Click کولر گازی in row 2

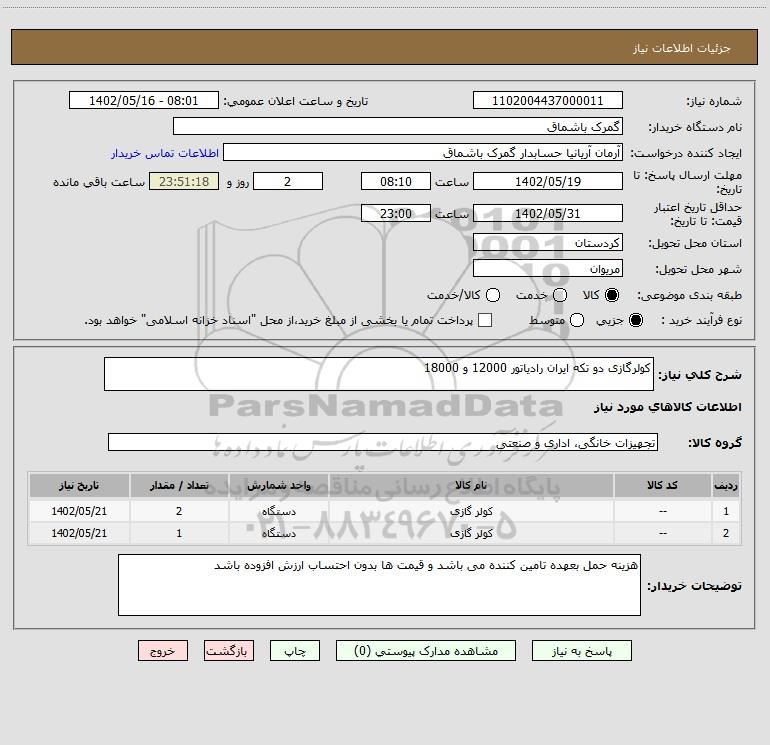(471, 533)
